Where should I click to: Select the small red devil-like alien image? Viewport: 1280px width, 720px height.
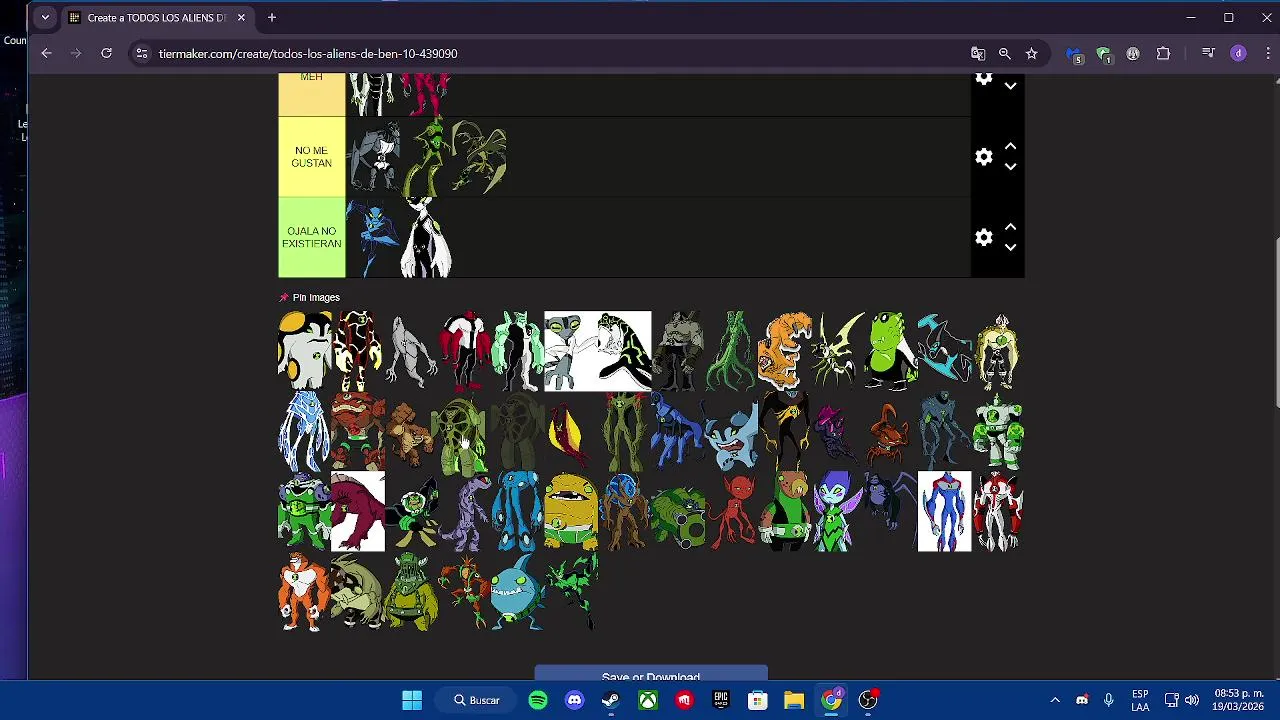(x=731, y=511)
